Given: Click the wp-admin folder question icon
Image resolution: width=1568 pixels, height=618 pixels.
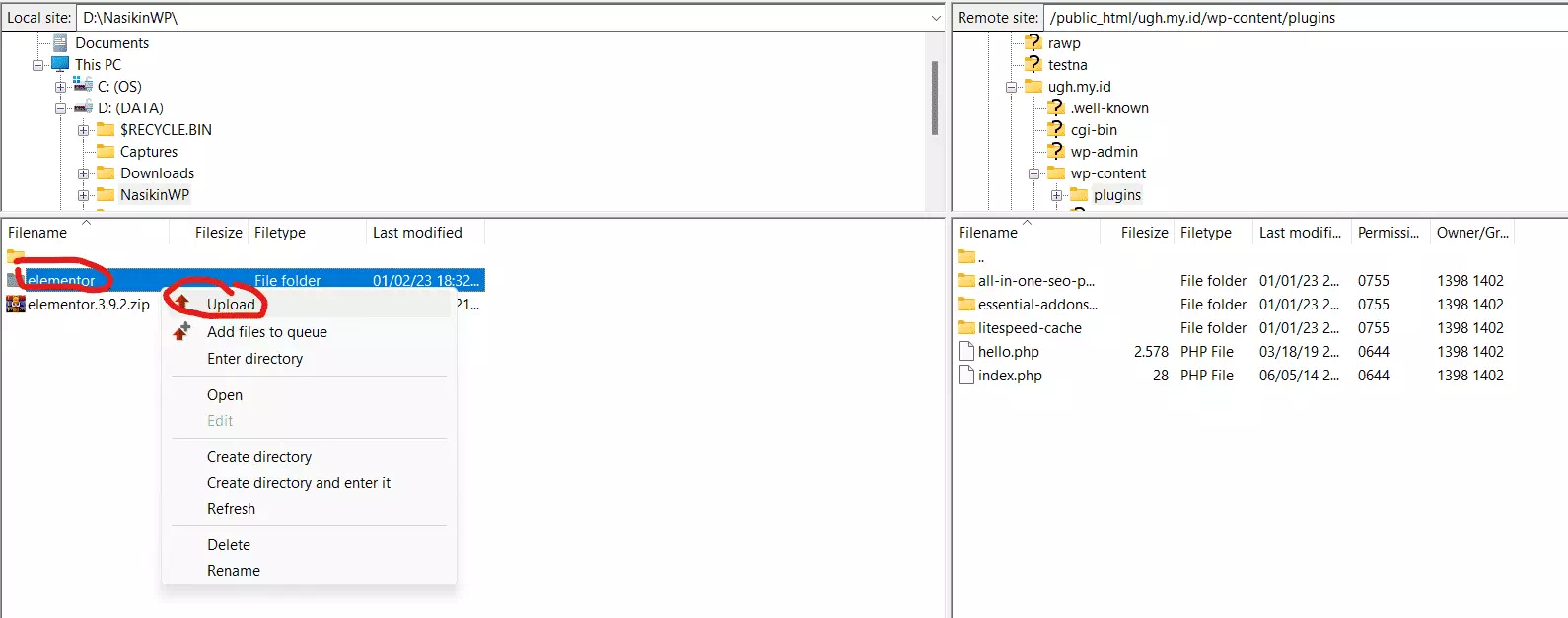Looking at the screenshot, I should point(1056,151).
